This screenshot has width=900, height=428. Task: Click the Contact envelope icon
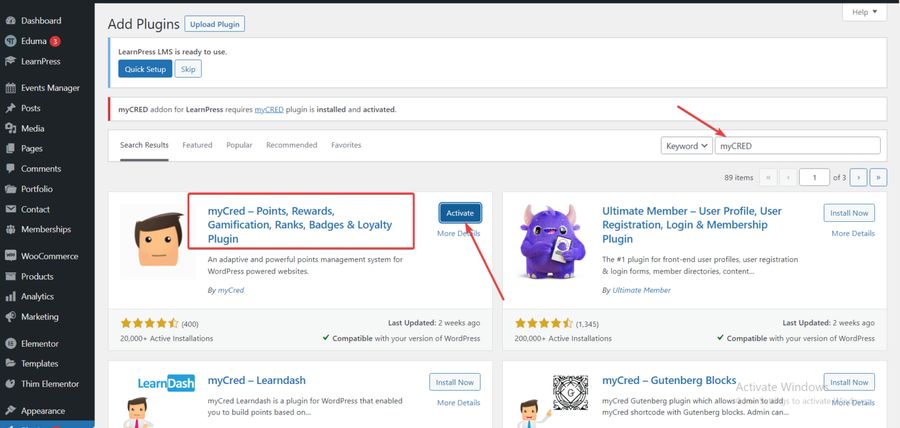point(10,209)
